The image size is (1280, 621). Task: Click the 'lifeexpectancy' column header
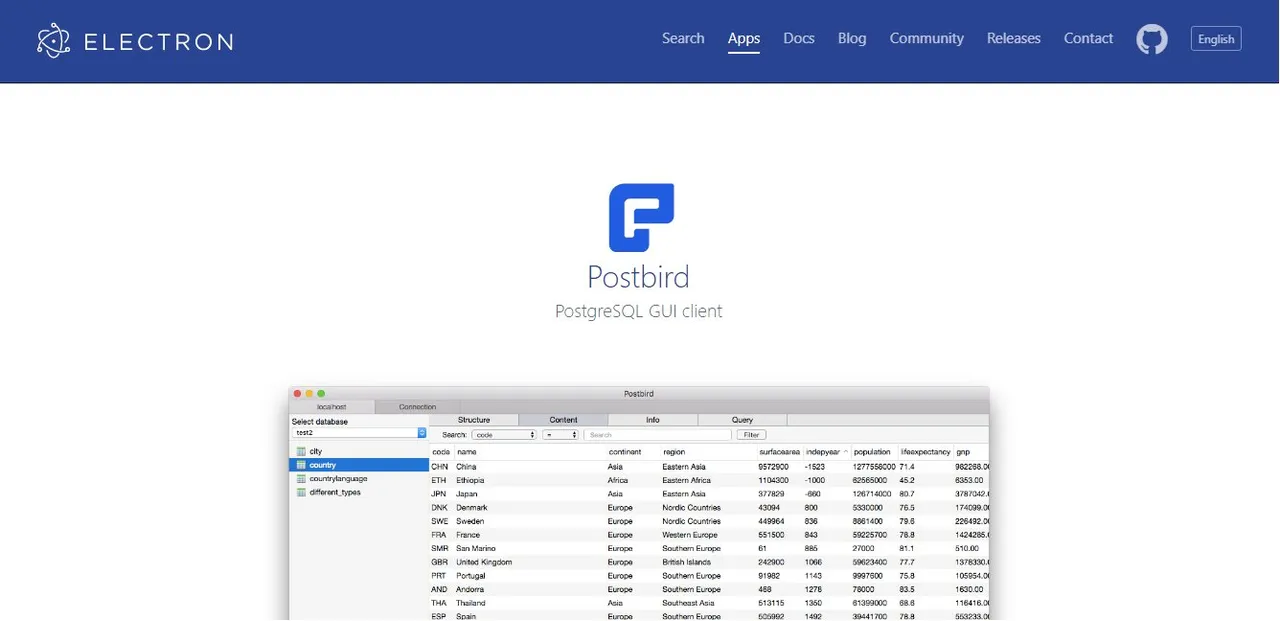click(925, 452)
